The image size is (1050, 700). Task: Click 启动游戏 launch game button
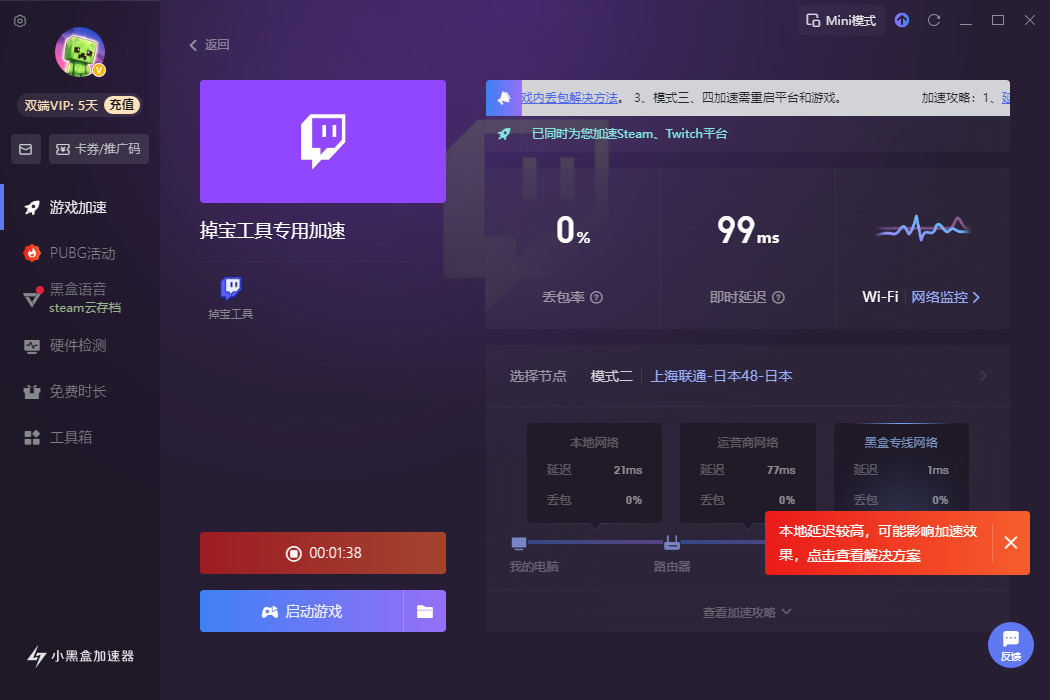tap(301, 611)
